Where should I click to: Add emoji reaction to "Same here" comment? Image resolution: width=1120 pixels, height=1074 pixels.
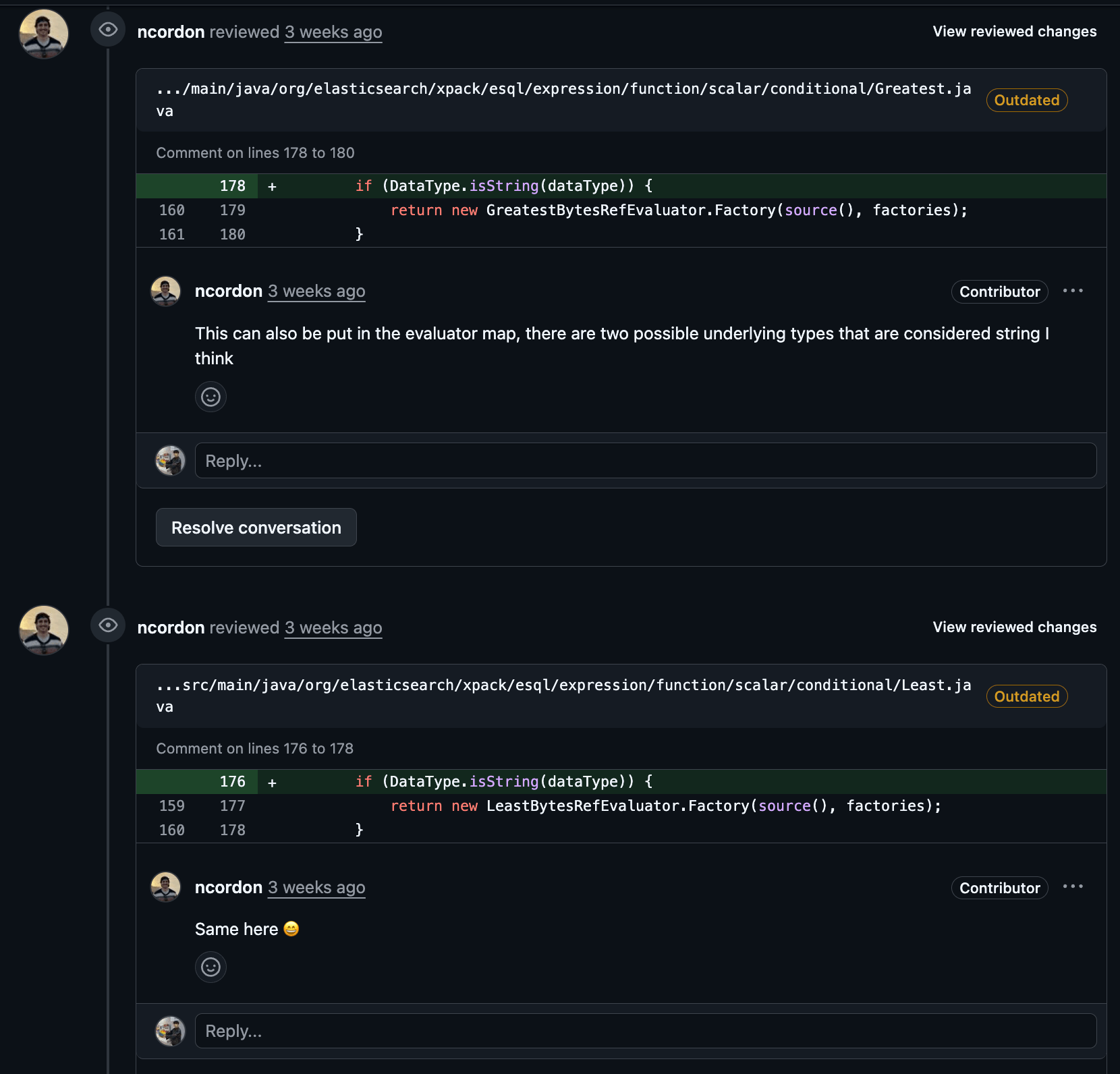tap(211, 967)
